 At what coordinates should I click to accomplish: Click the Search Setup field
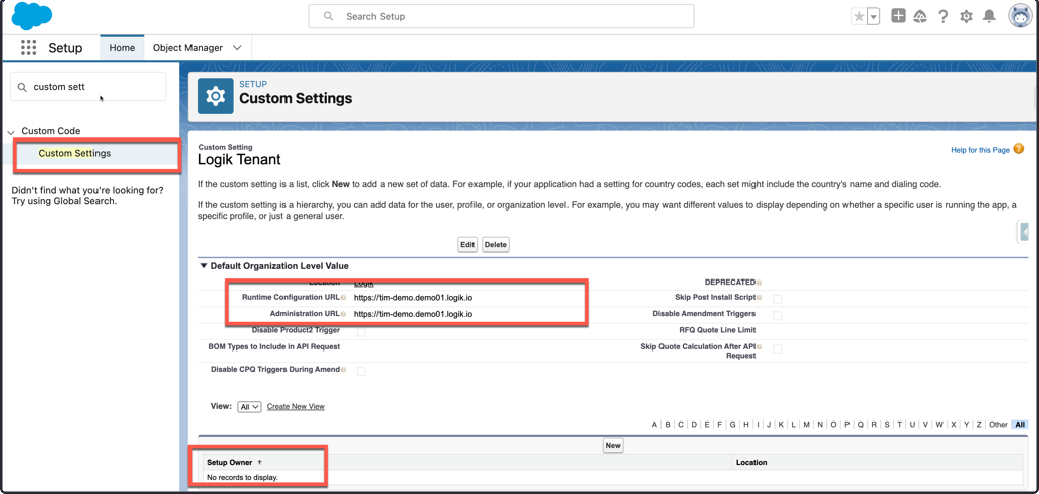501,16
